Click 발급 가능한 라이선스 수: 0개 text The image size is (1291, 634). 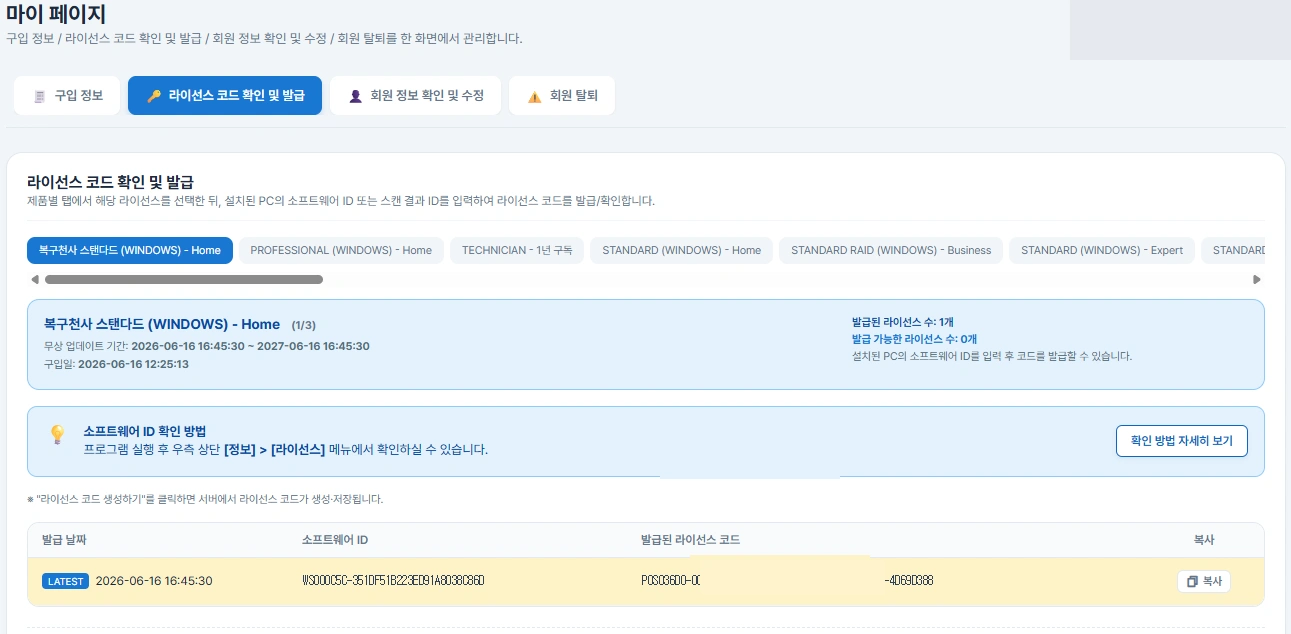(915, 339)
